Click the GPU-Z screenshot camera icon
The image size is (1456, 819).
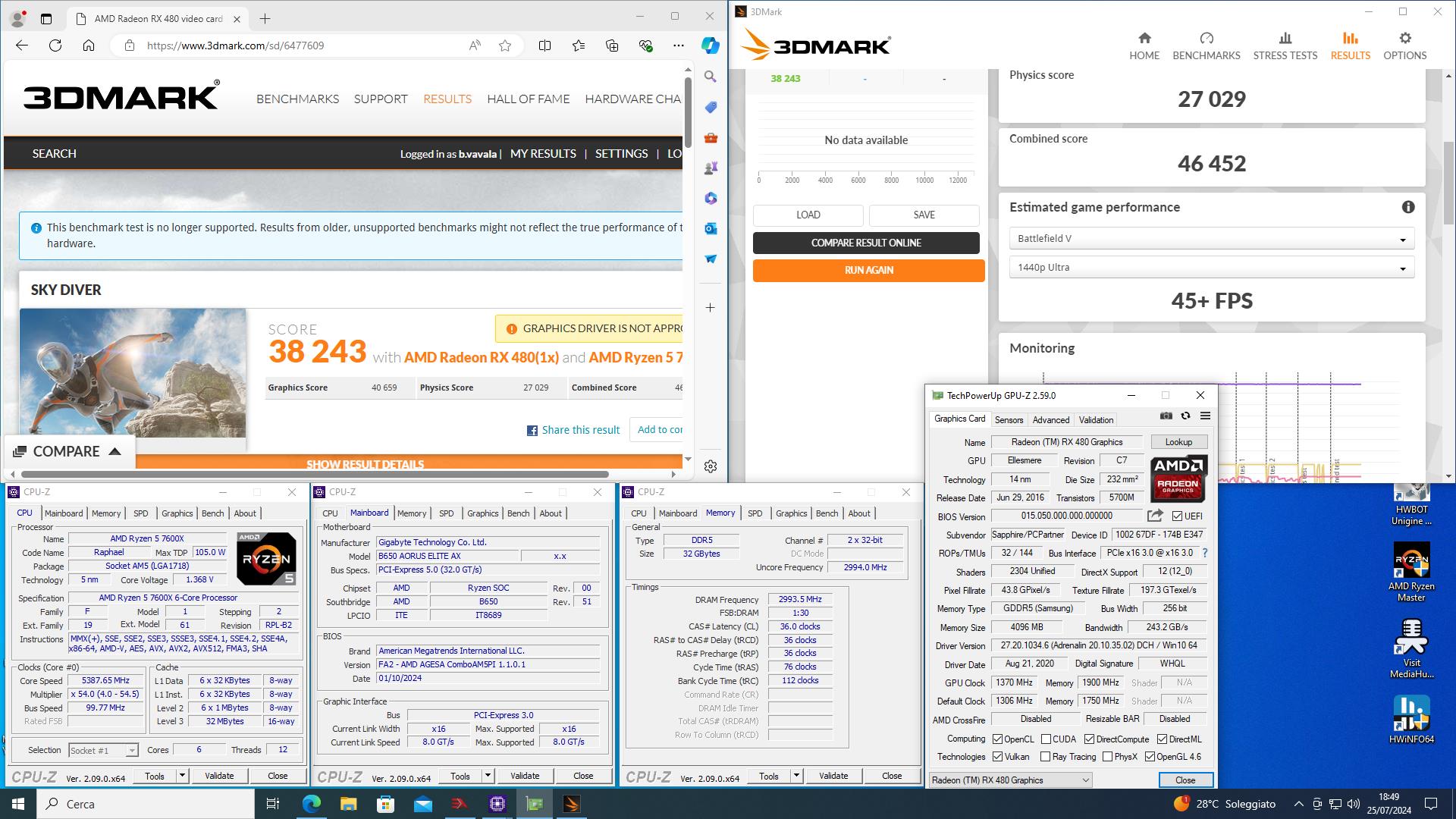click(x=1166, y=416)
